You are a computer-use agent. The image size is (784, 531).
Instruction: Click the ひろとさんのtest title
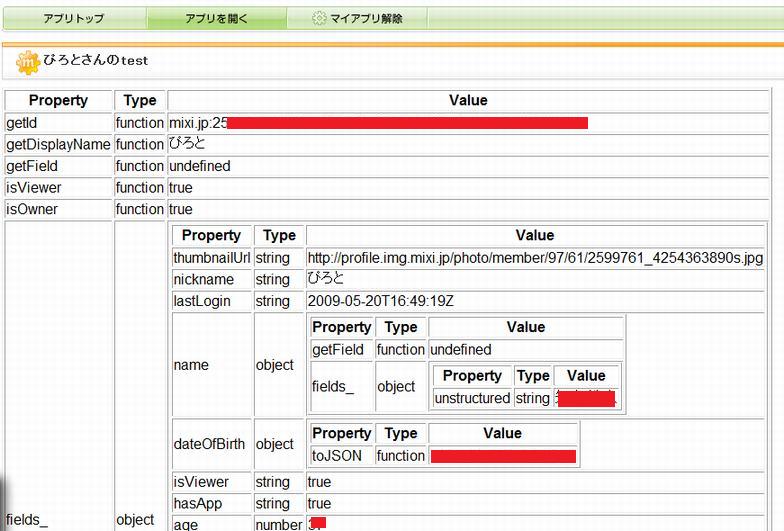[96, 60]
